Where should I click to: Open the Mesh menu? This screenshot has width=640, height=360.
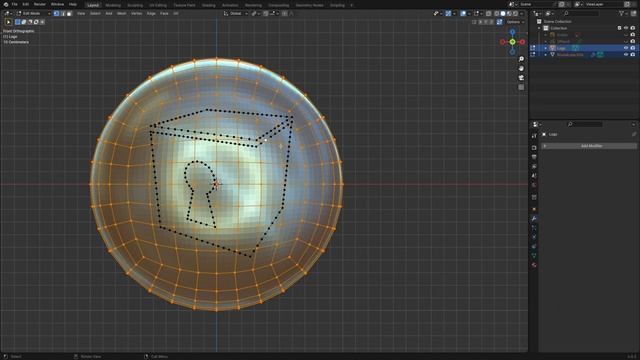122,13
